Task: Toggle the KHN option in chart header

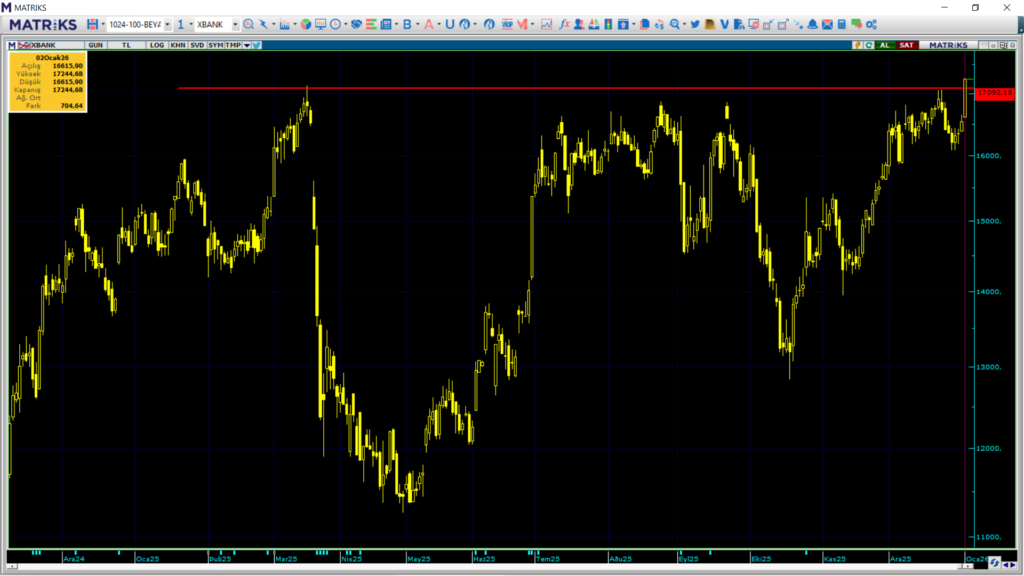Action: [x=178, y=45]
